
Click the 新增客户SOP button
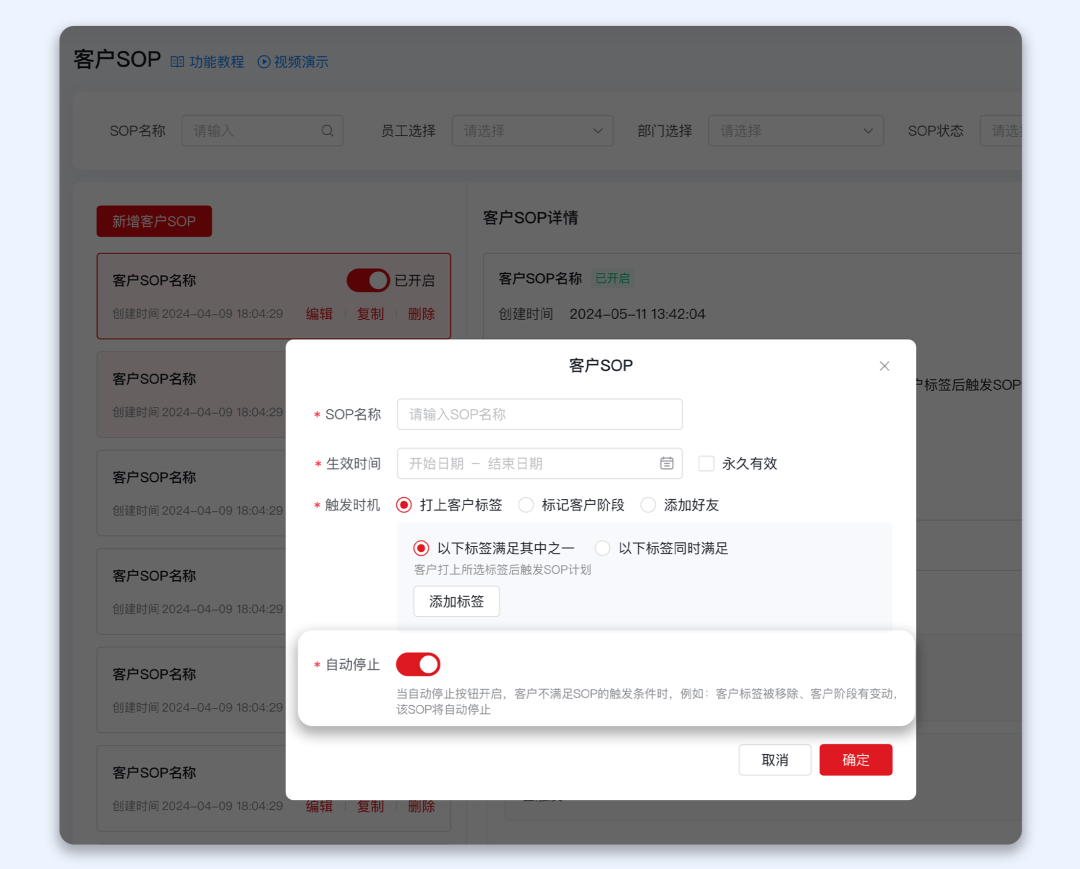(154, 221)
